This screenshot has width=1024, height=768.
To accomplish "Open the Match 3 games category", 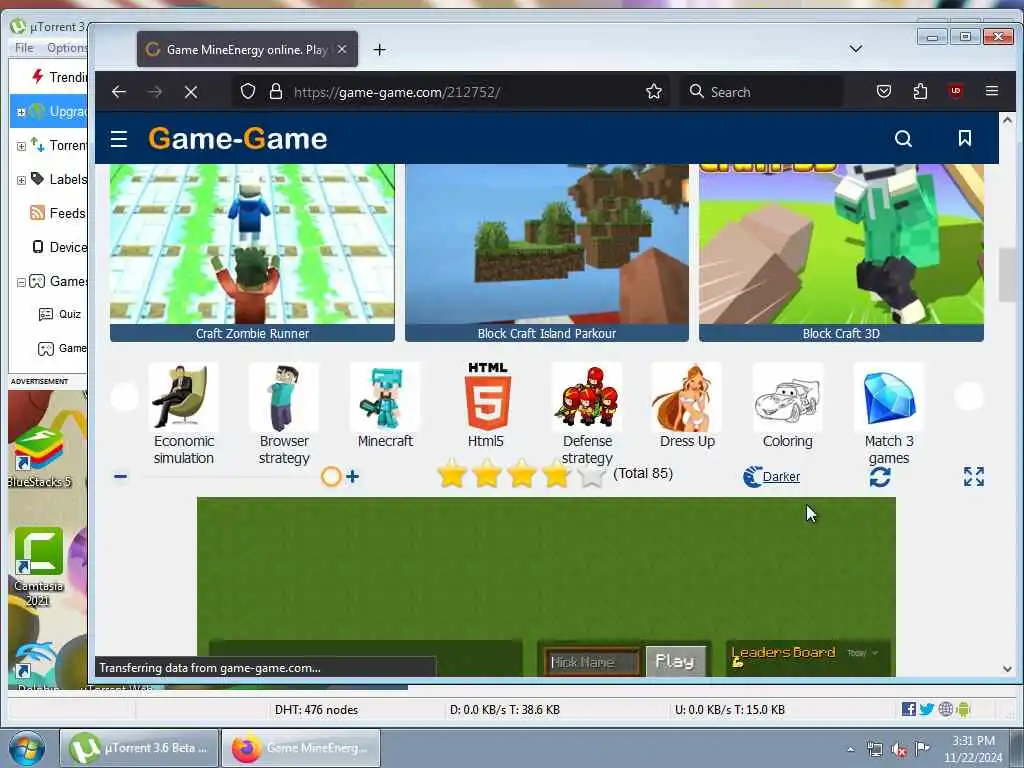I will point(889,415).
